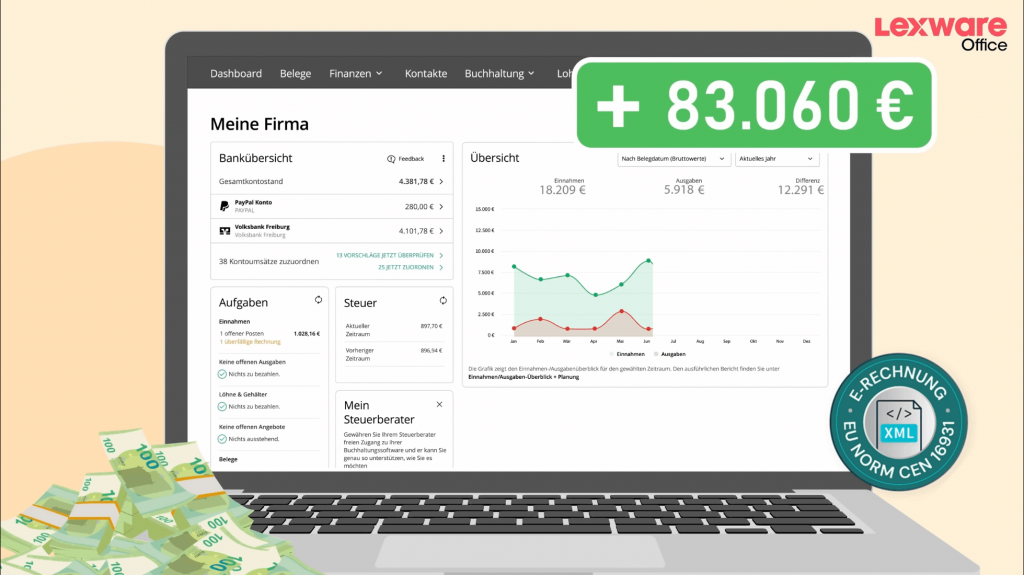Screen dimensions: 1024x575
Task: Click the Lexware Office logo
Action: point(940,34)
